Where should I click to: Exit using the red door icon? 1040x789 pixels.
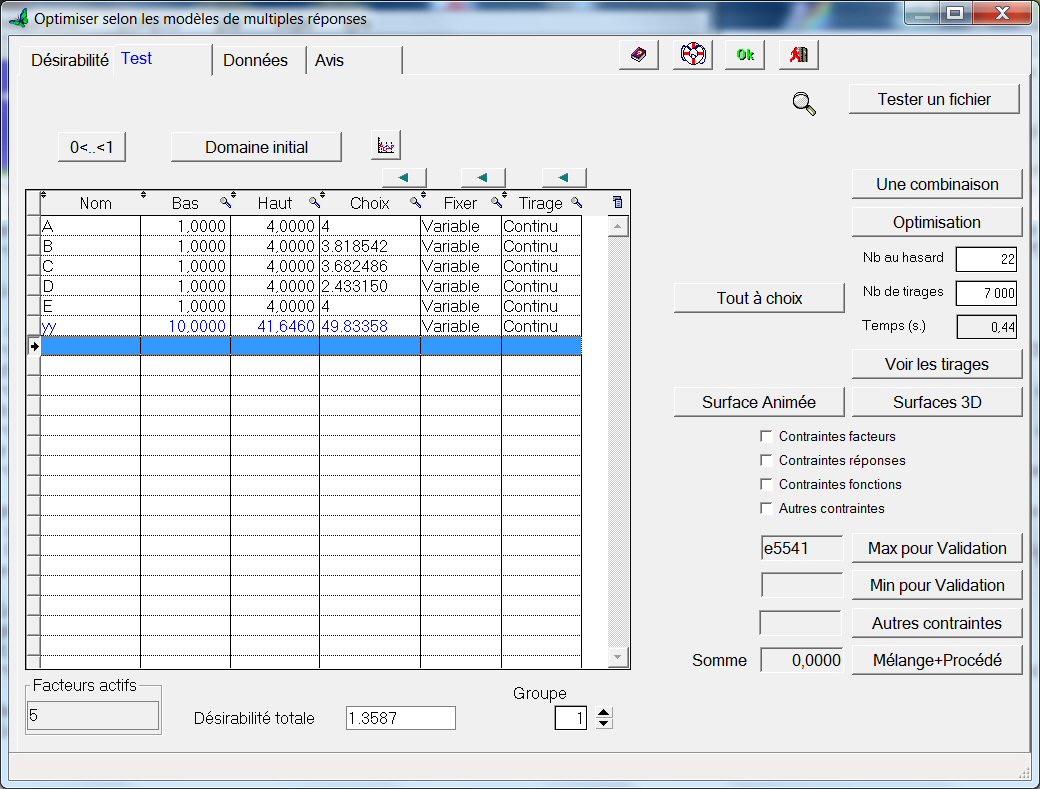coord(797,54)
